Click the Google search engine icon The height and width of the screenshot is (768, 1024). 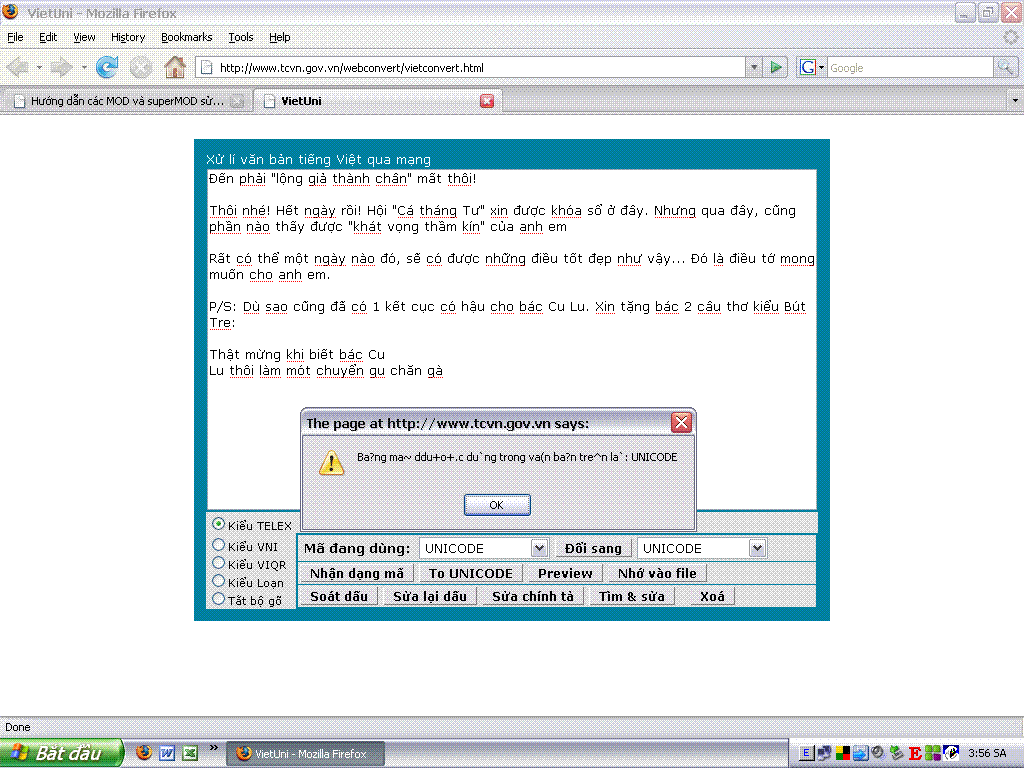[807, 67]
